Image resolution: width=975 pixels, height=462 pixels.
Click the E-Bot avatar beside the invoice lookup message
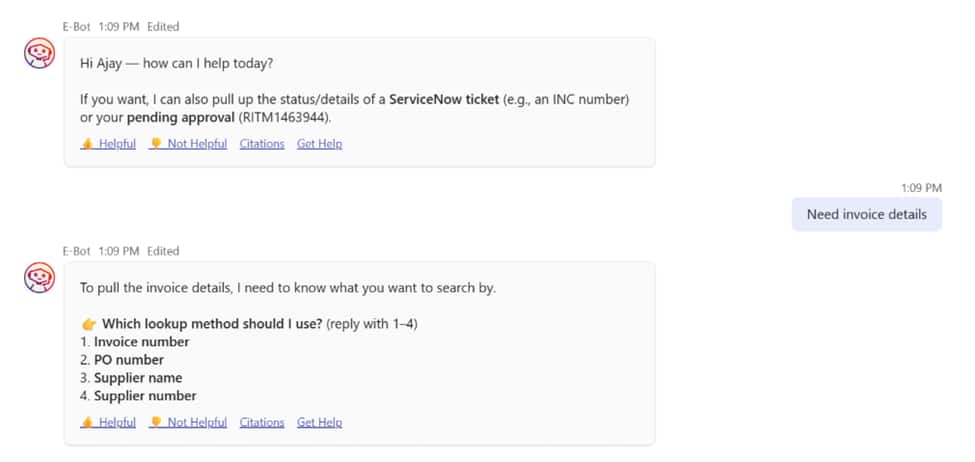click(39, 277)
